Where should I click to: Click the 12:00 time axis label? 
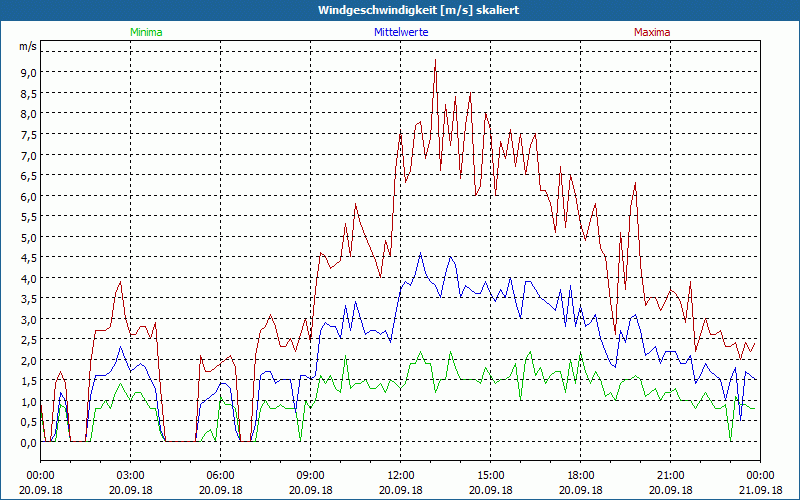[x=401, y=476]
